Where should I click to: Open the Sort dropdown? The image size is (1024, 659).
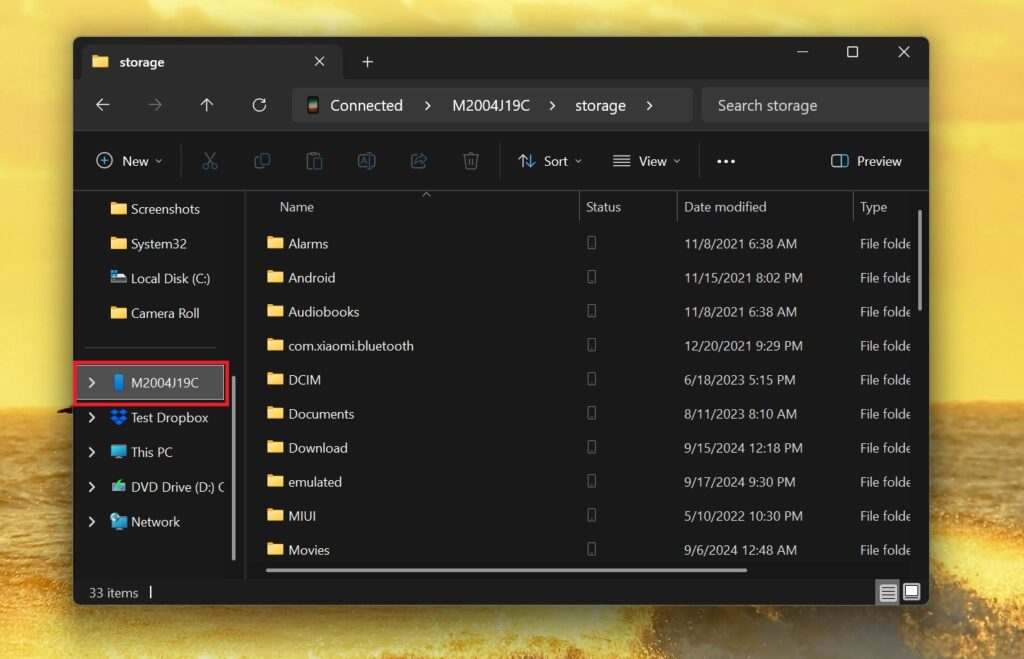tap(549, 160)
